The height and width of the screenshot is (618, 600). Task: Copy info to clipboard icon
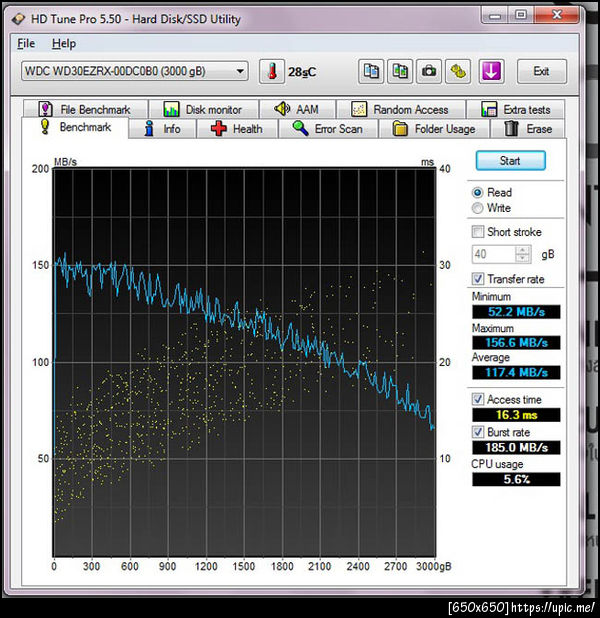(x=371, y=71)
